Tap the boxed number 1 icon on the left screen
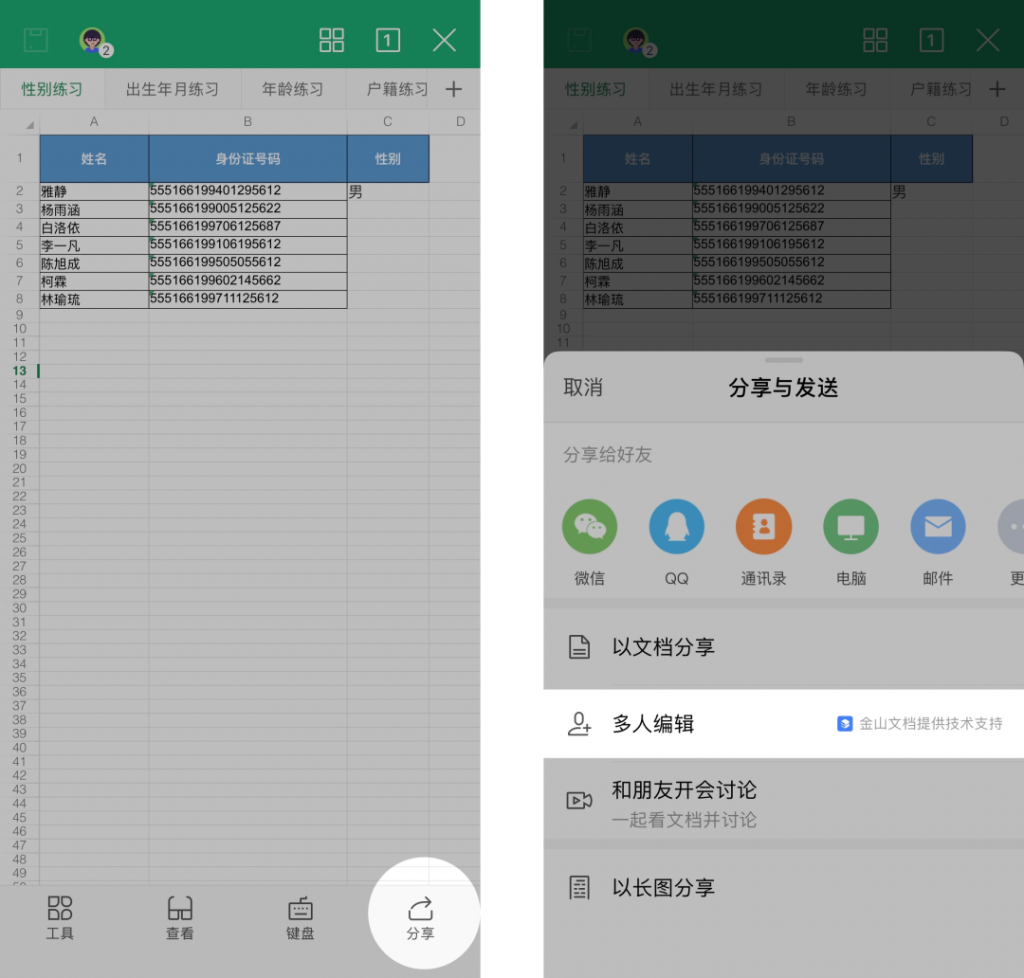 pos(388,40)
